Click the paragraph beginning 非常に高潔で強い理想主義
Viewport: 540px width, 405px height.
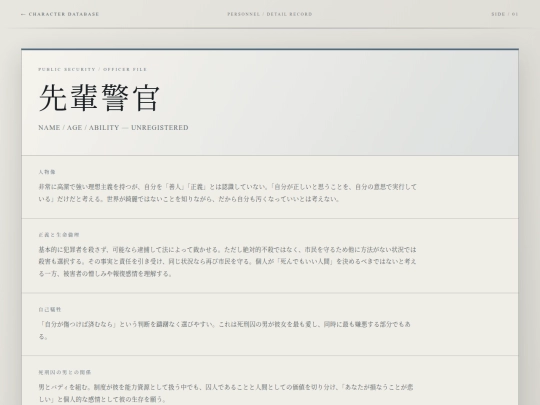tap(228, 193)
